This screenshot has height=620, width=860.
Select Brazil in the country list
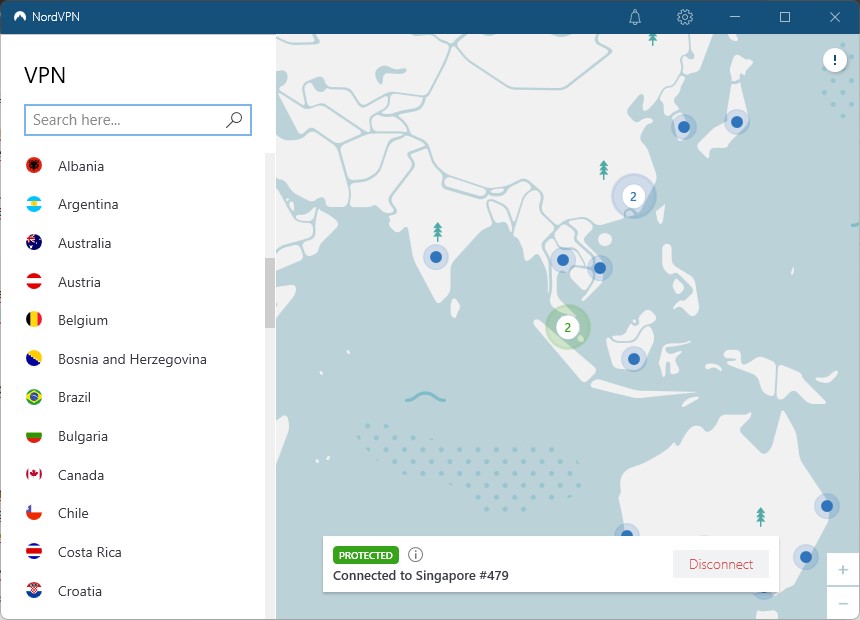(x=75, y=397)
